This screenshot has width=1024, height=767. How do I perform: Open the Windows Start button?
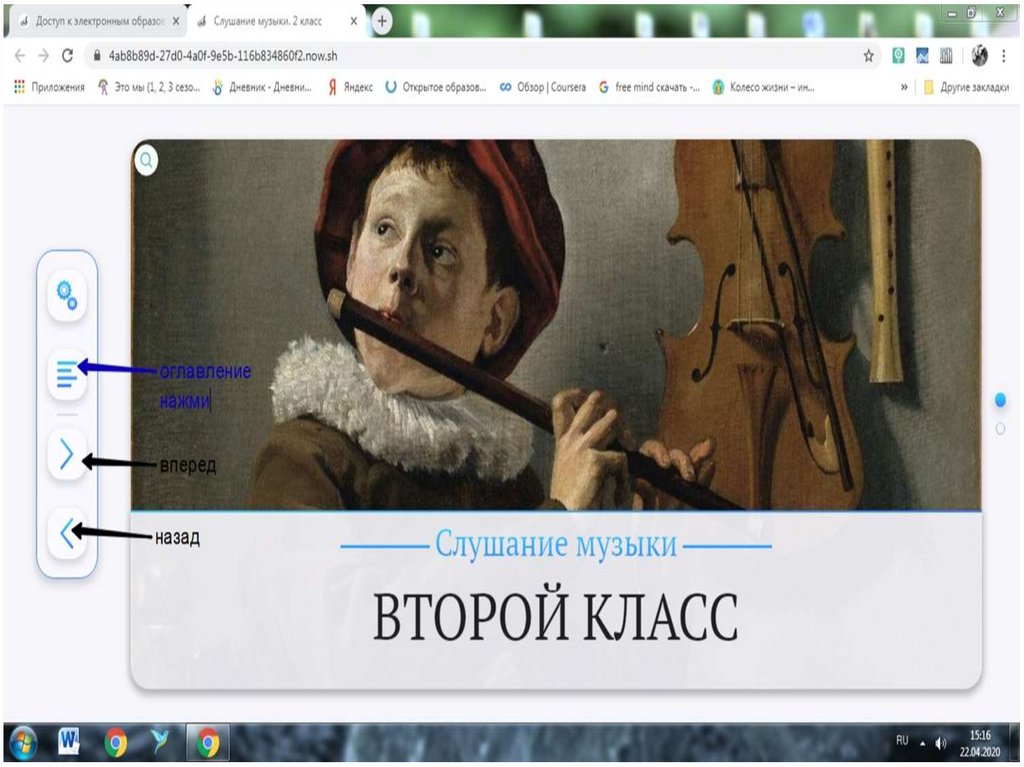(x=23, y=743)
